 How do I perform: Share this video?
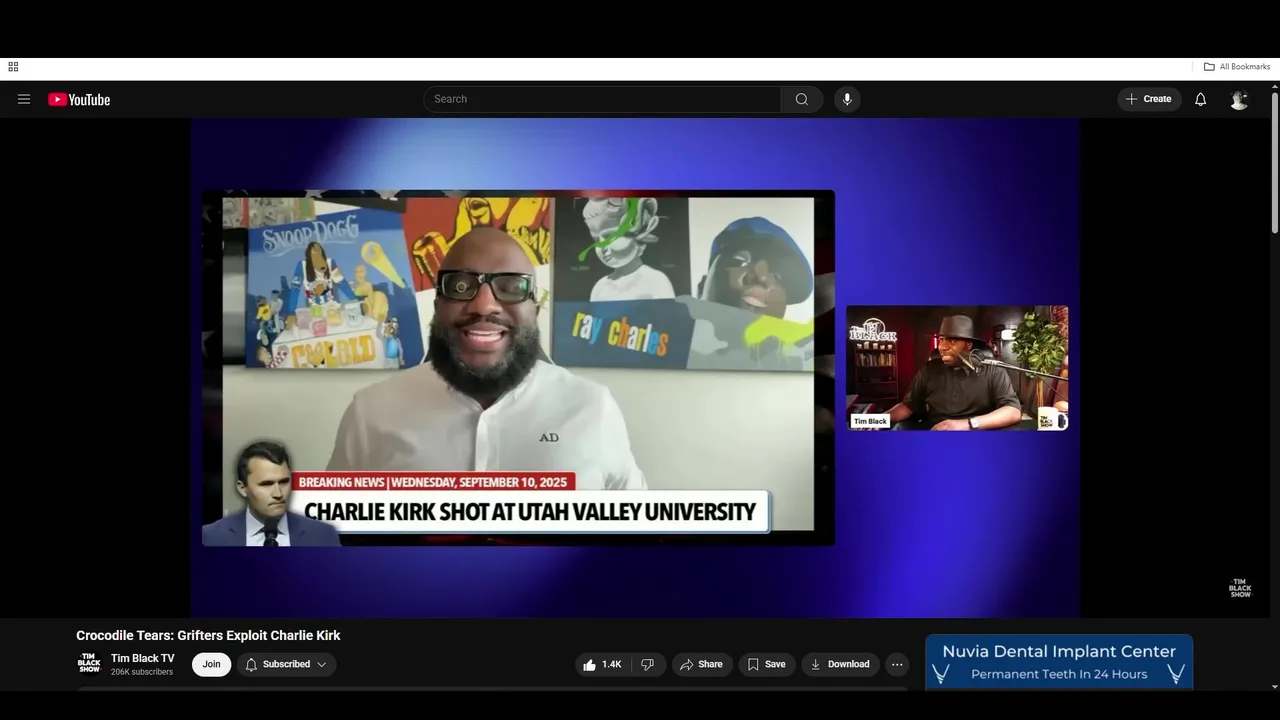coord(701,664)
